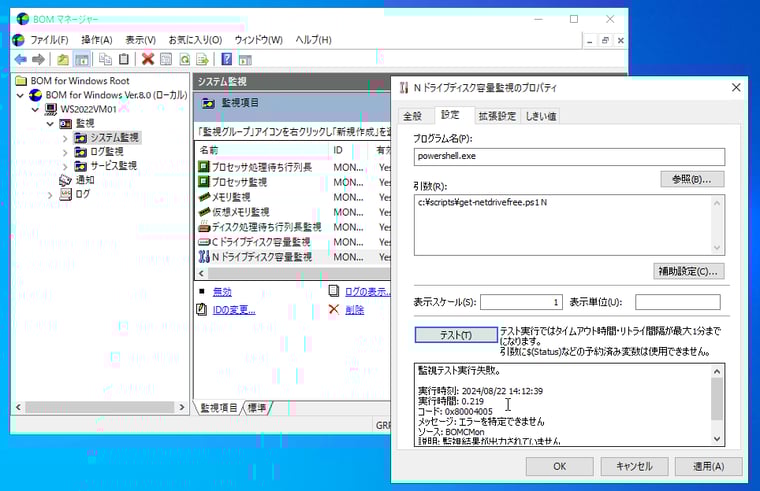Click the rightmost action pane toolbar icon
The image size is (760, 491).
245,60
